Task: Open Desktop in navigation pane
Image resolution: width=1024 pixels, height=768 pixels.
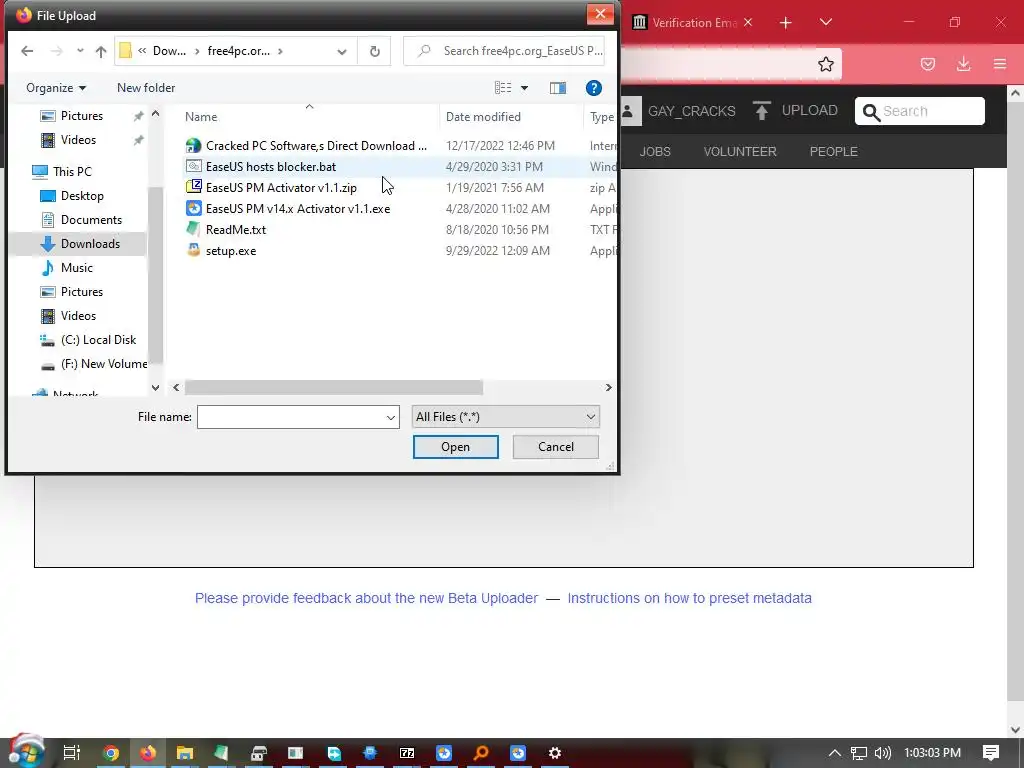Action: [x=72, y=195]
